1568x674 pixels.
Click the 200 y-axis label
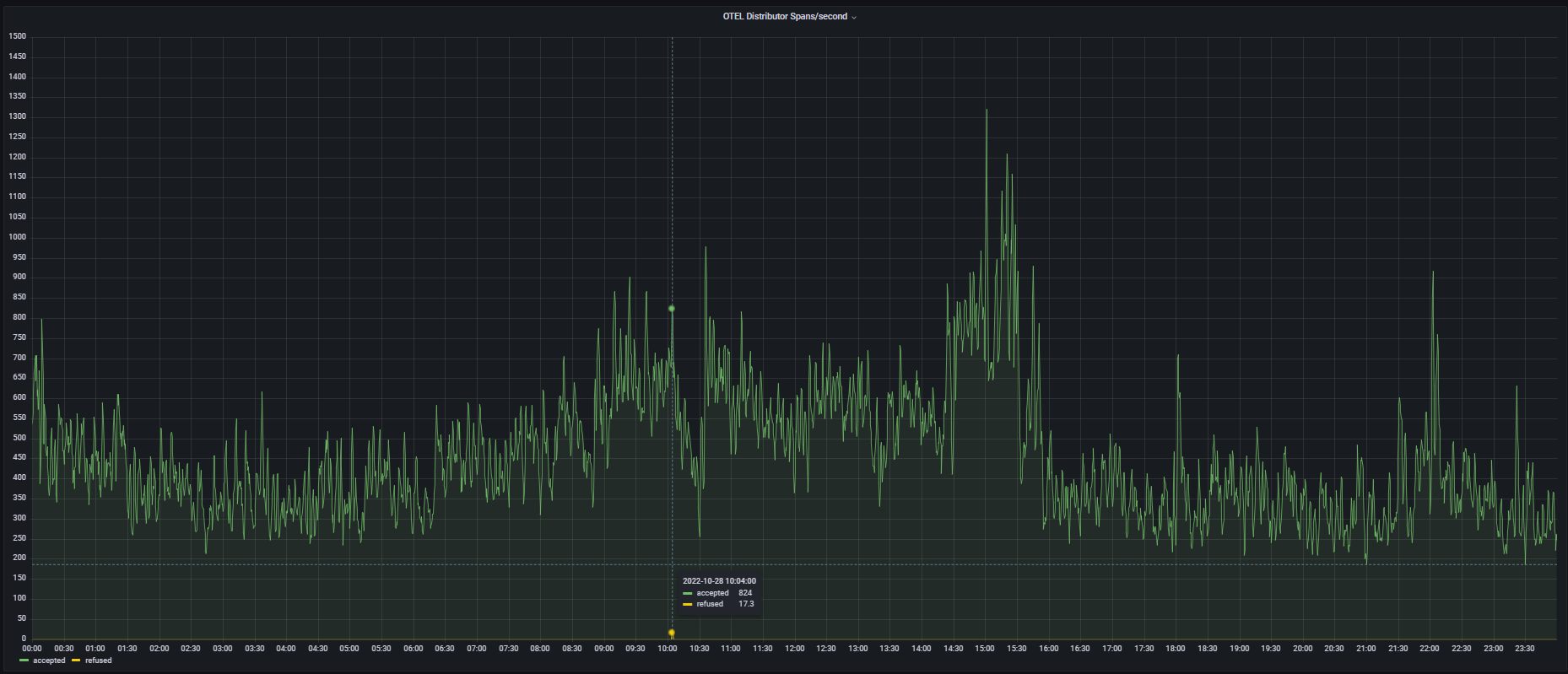pos(19,558)
